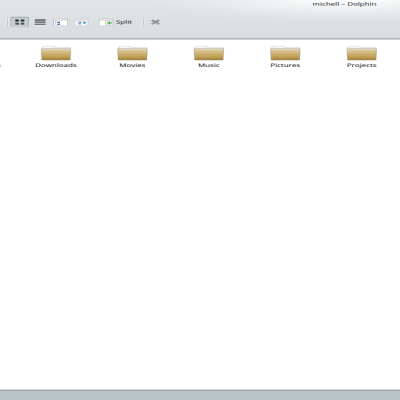Switch to Icons view mode

[20, 22]
